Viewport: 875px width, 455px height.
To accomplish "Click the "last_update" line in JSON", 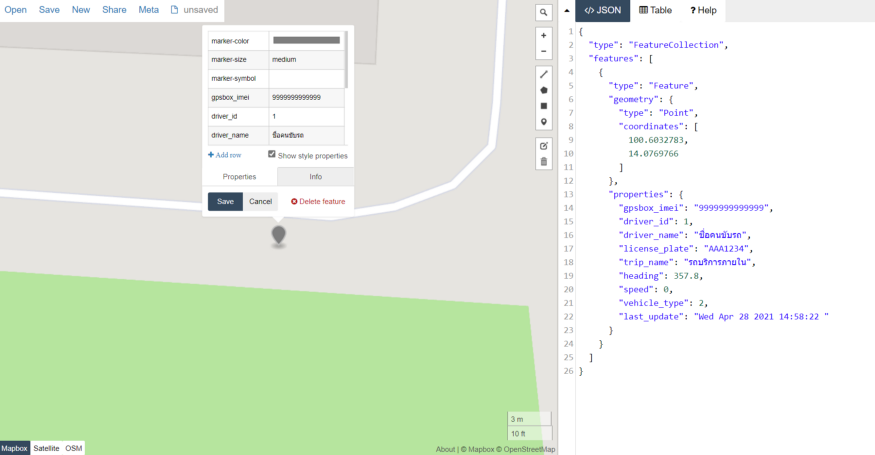I will (723, 317).
